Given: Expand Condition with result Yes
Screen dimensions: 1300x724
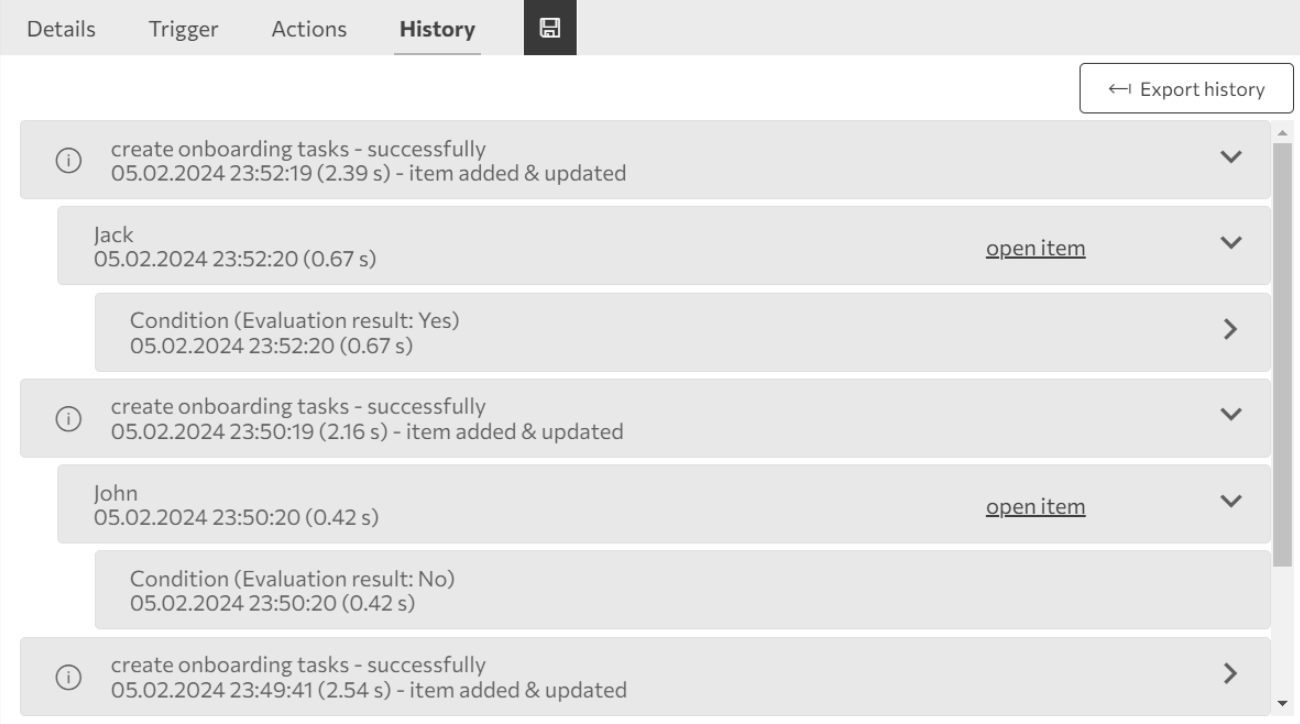Looking at the screenshot, I should click(x=1231, y=329).
